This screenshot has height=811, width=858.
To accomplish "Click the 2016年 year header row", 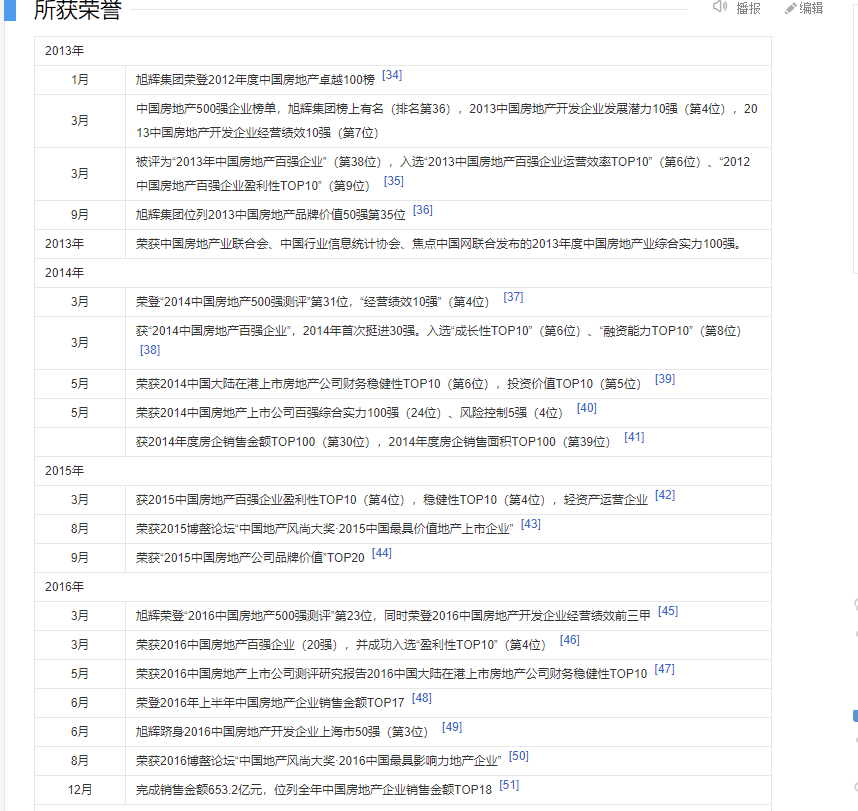I will click(x=403, y=587).
